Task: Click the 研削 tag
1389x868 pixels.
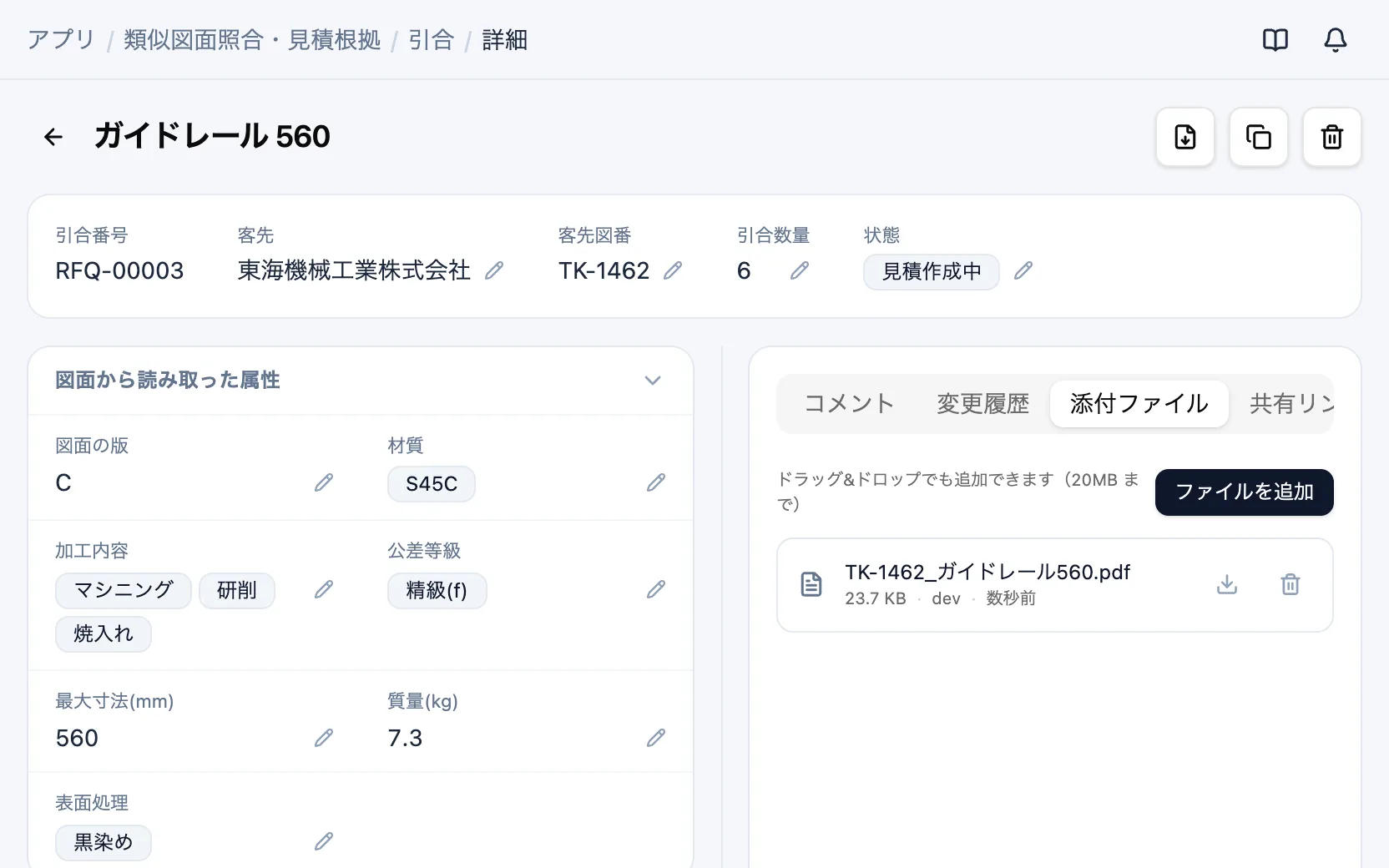Action: (x=237, y=591)
